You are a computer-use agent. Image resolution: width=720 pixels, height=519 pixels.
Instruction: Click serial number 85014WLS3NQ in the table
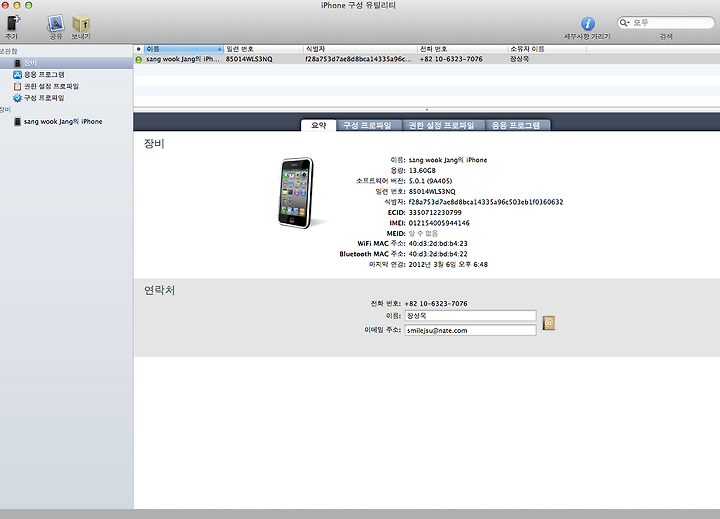[x=249, y=59]
